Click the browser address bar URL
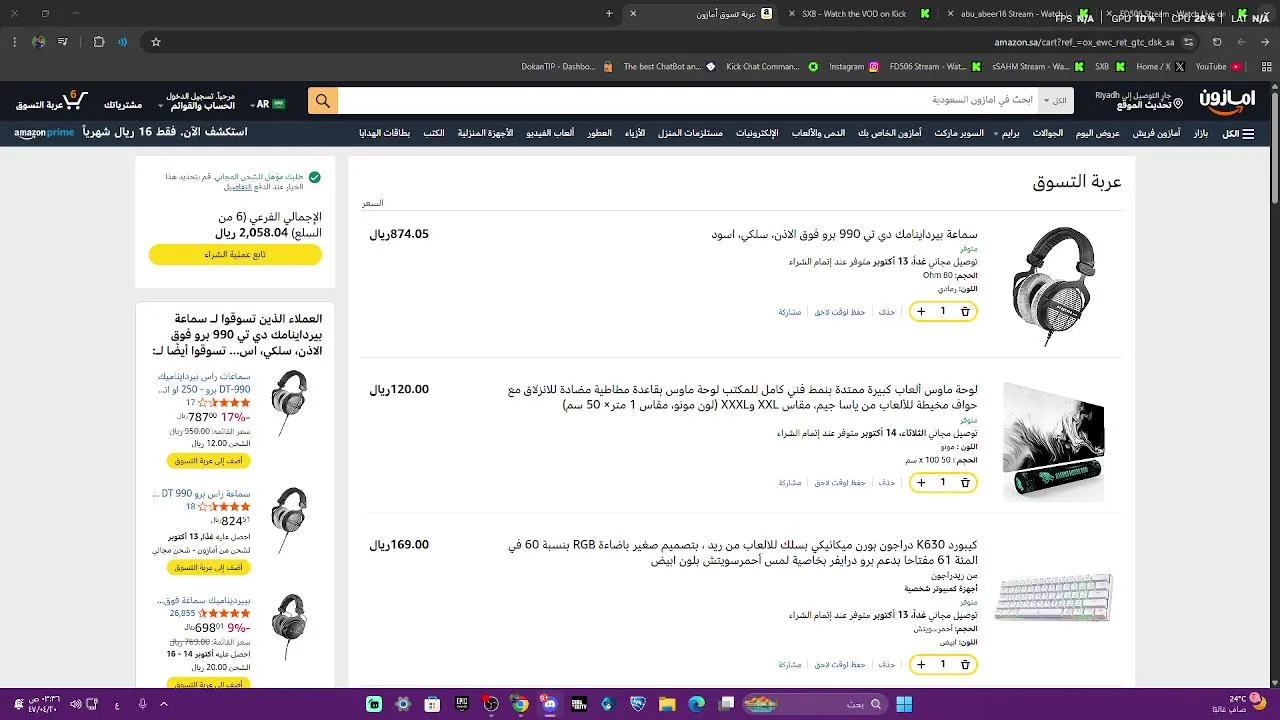 pos(1084,42)
